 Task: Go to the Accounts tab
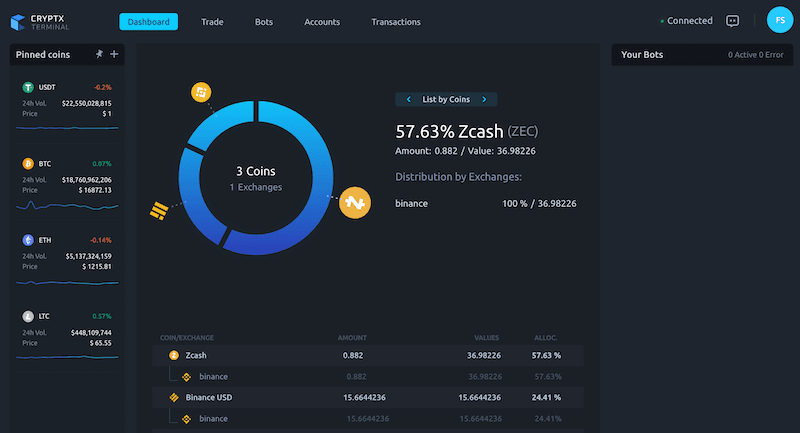pos(322,22)
